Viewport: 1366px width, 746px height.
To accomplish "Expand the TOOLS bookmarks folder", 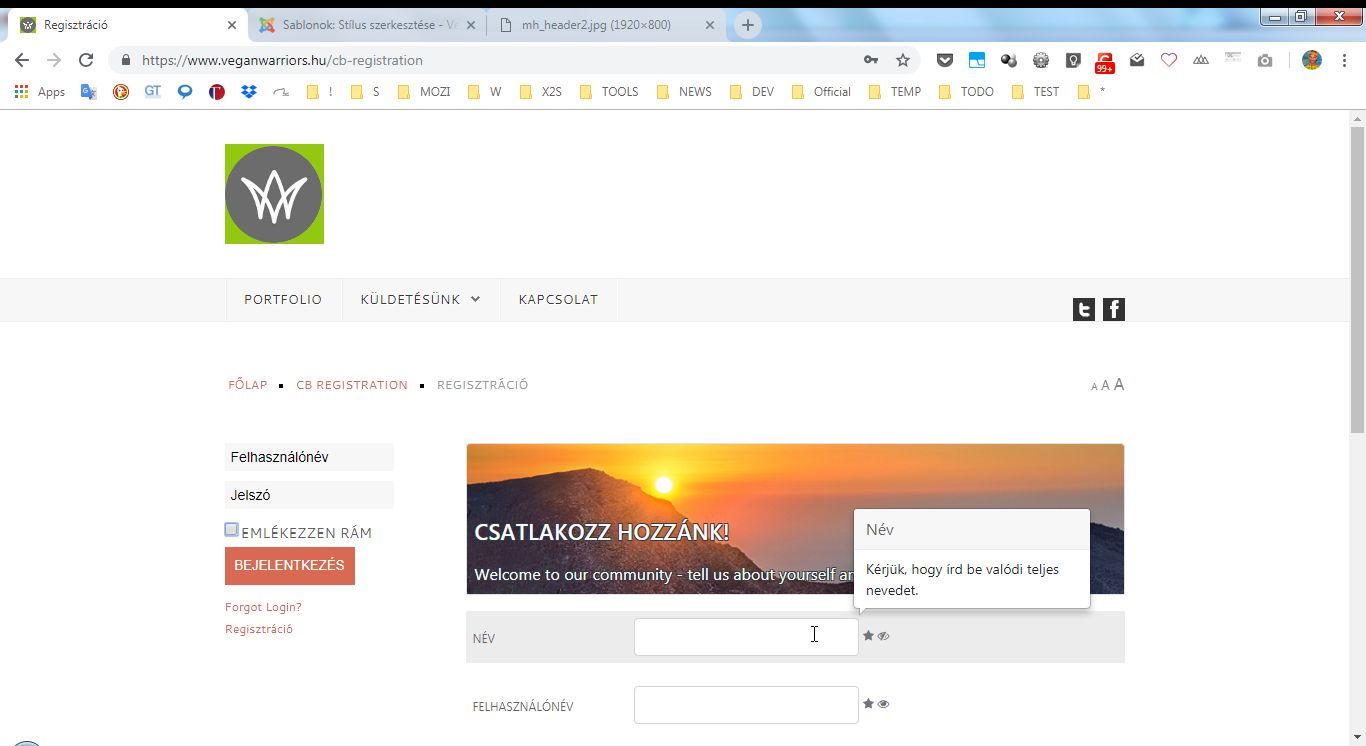I will 609,91.
